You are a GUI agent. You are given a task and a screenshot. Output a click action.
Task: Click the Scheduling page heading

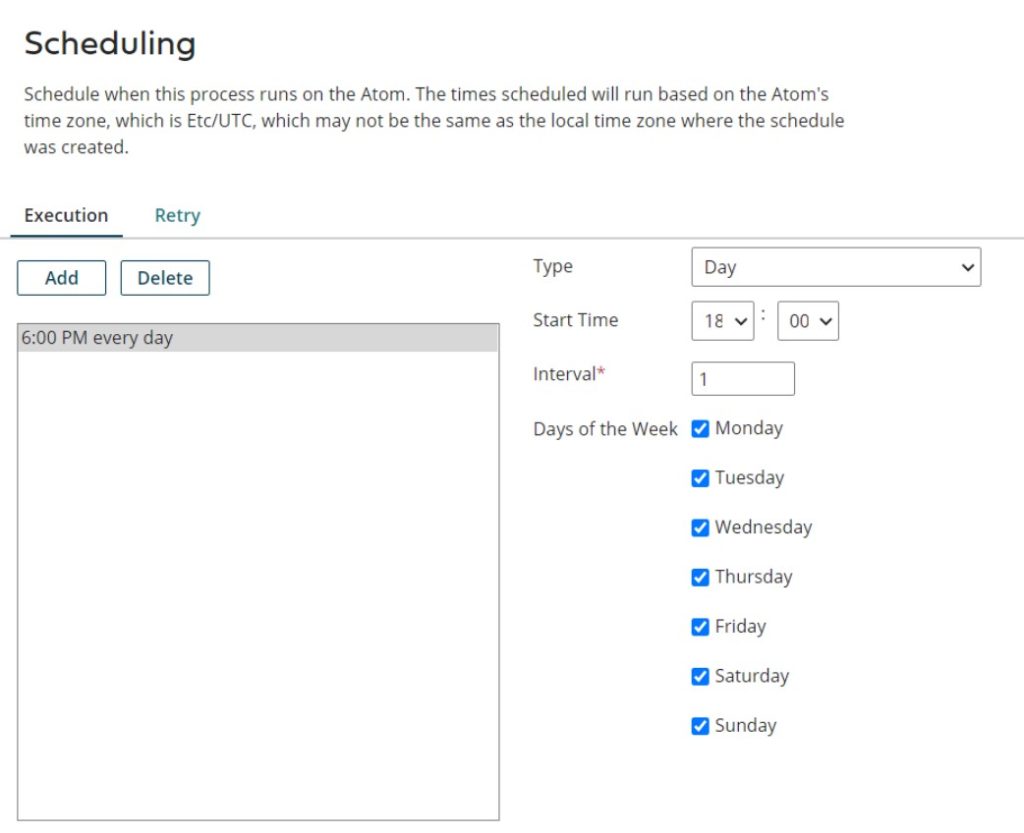coord(110,44)
